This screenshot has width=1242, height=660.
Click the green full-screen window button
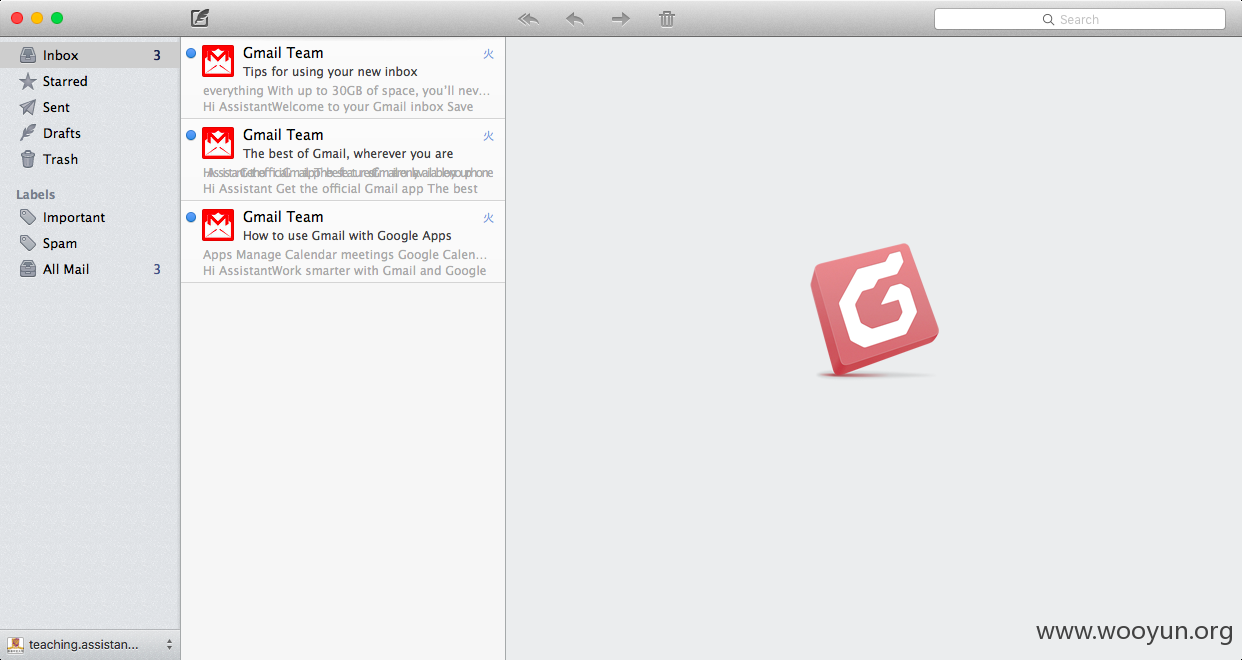pyautogui.click(x=57, y=18)
